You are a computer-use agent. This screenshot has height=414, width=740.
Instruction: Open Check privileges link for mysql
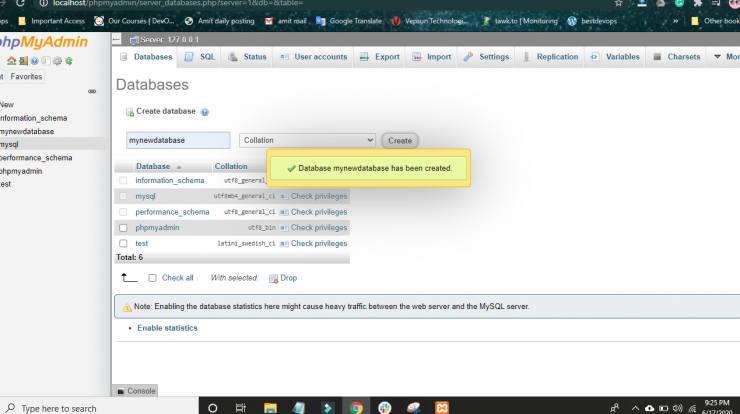click(319, 196)
